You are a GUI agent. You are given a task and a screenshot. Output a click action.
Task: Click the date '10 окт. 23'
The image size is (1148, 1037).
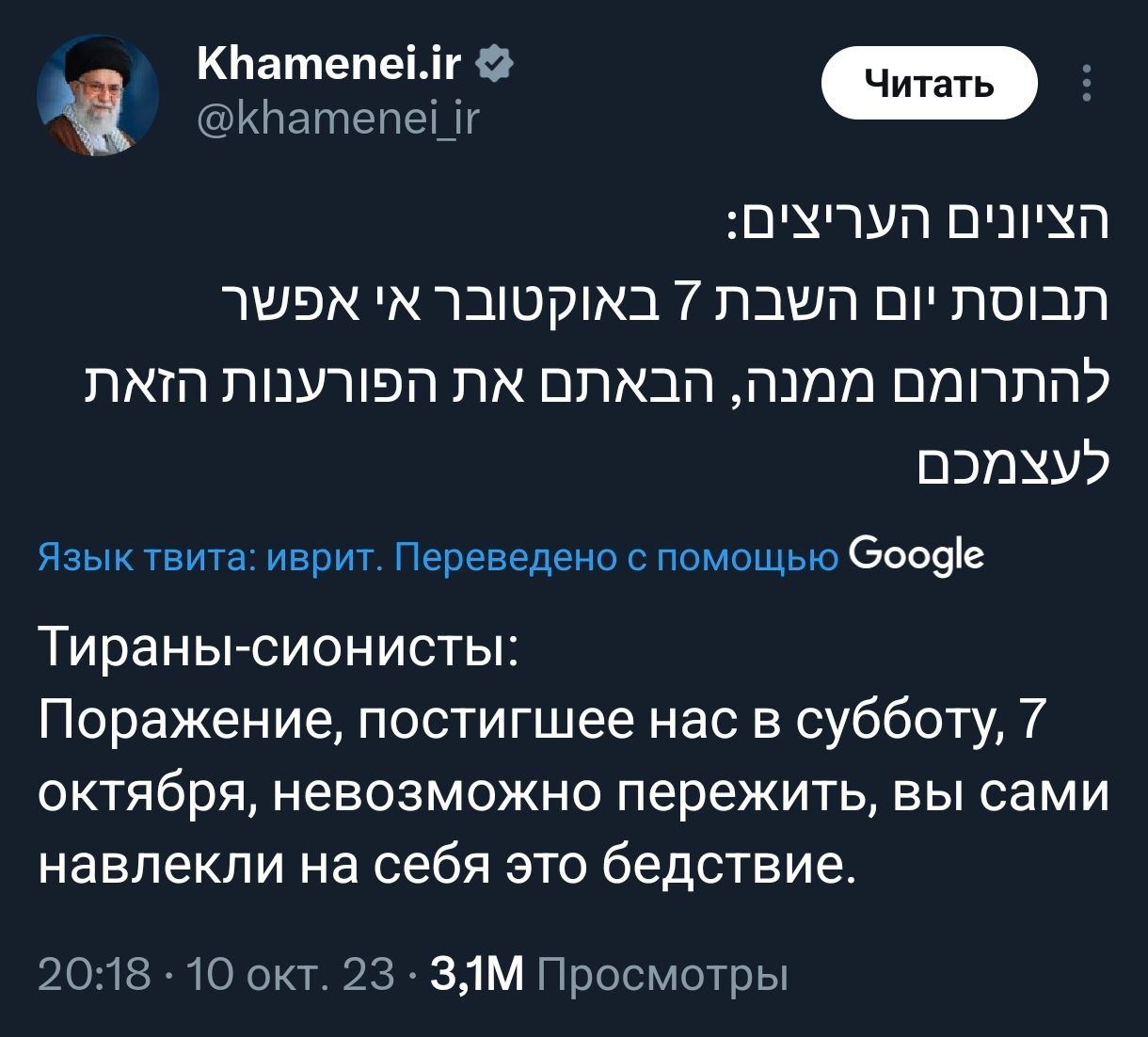290,975
